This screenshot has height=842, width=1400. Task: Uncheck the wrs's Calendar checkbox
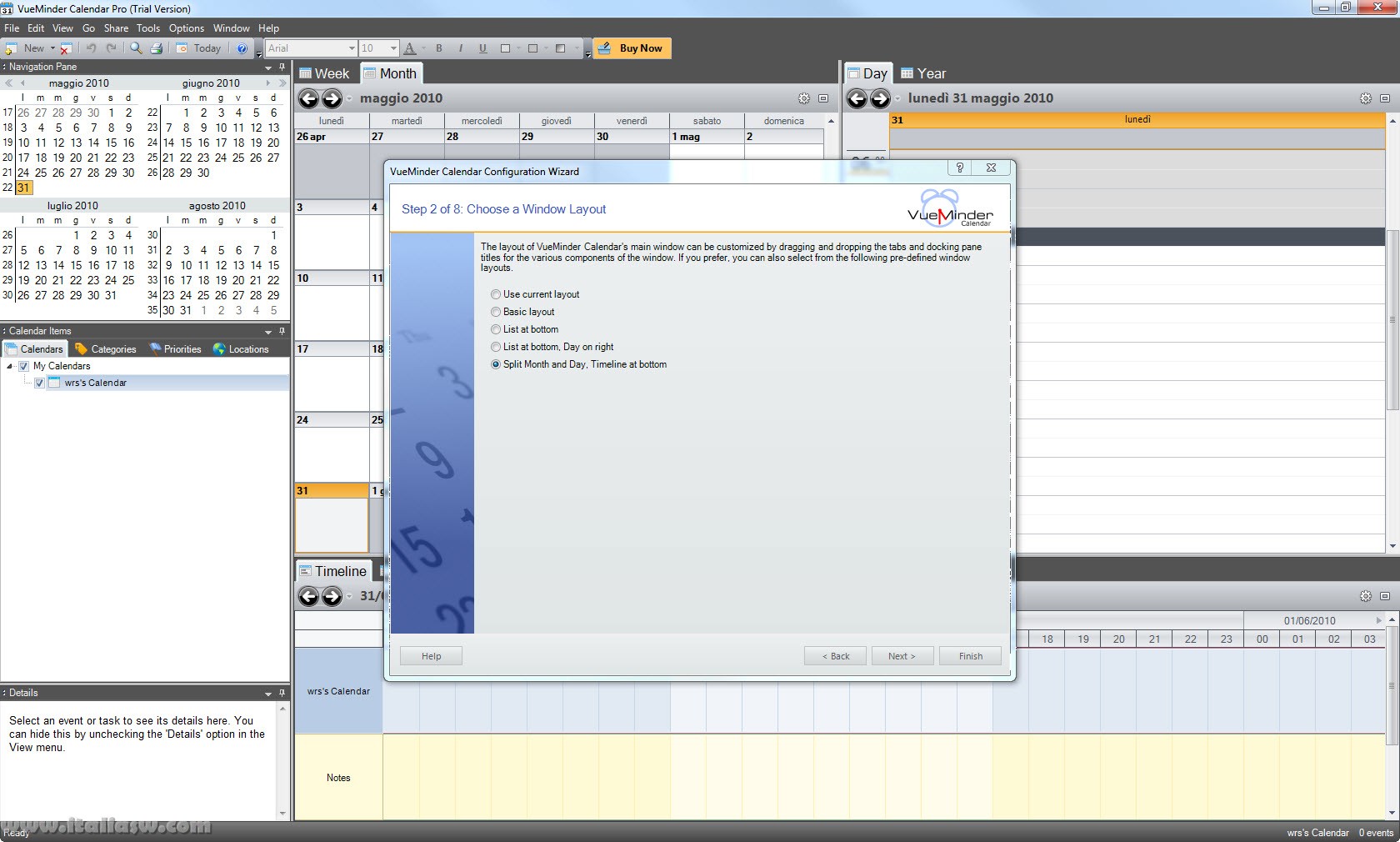(39, 383)
